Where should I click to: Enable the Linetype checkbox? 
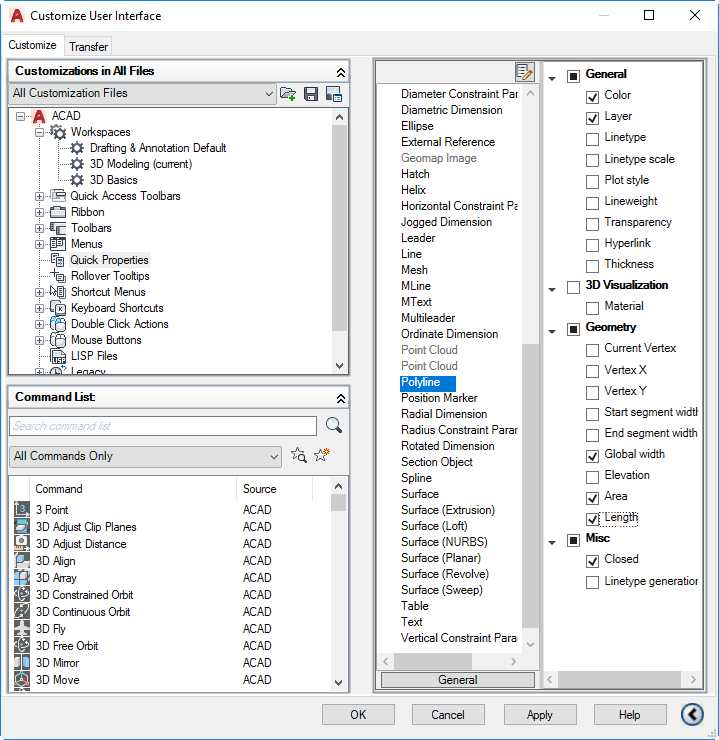point(592,139)
